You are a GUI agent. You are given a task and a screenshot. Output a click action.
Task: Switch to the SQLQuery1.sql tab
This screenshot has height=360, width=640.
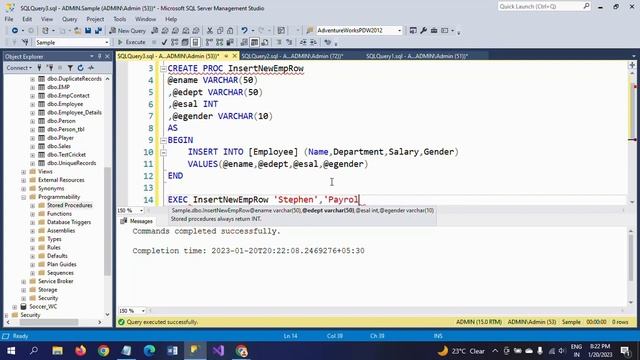417,56
